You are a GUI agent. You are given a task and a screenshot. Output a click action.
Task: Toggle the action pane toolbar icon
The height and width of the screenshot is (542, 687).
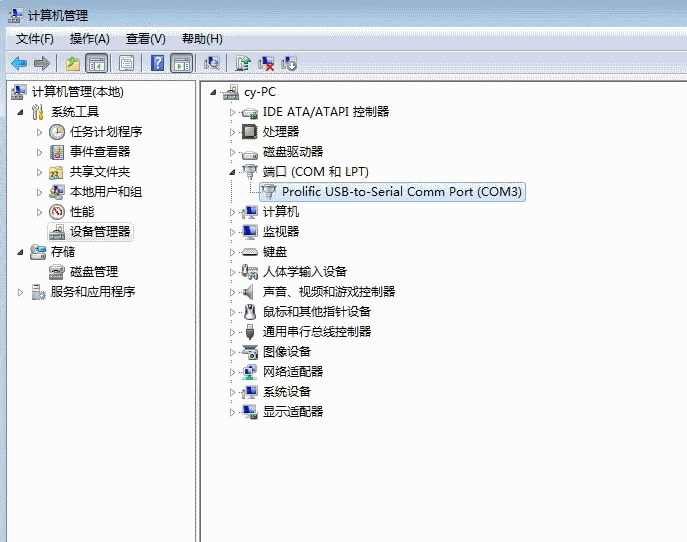(x=182, y=64)
